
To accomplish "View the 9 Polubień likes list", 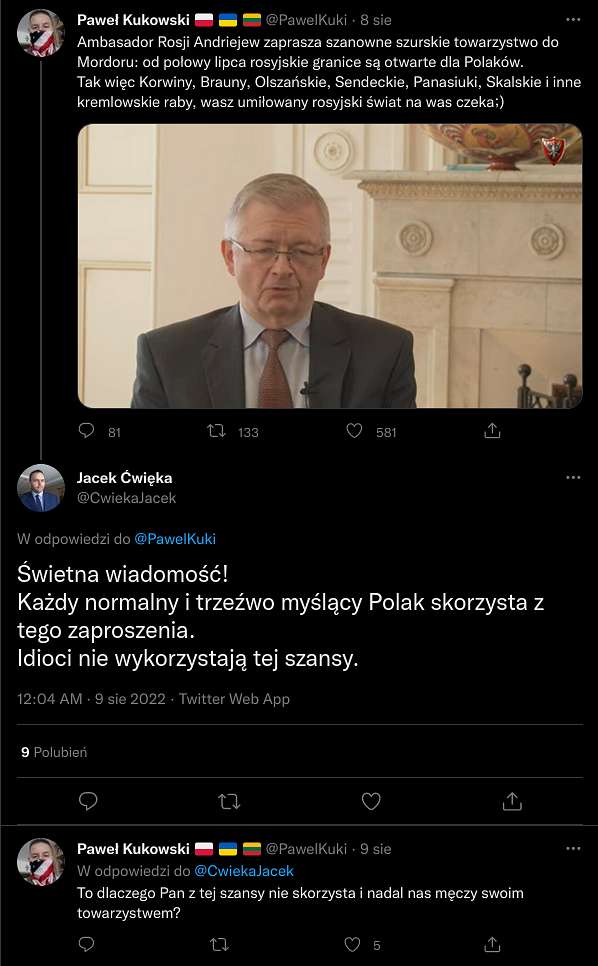I will [x=54, y=752].
